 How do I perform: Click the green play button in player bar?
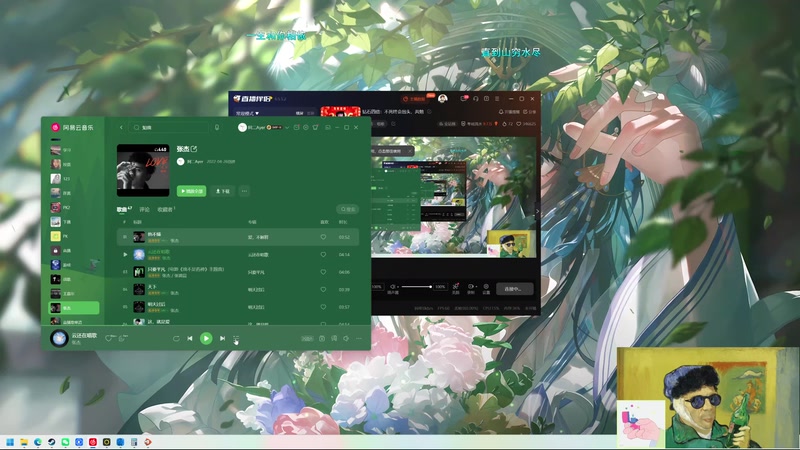[x=206, y=338]
